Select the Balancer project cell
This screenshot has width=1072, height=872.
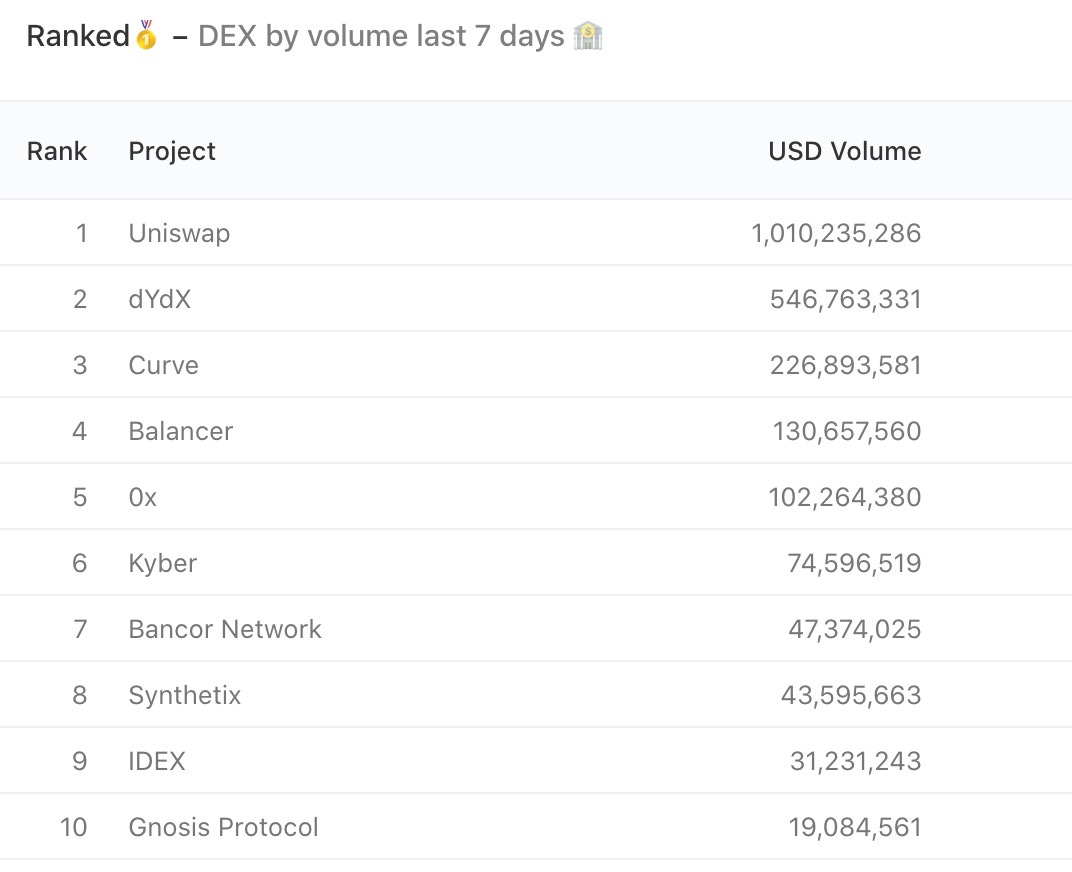click(180, 432)
